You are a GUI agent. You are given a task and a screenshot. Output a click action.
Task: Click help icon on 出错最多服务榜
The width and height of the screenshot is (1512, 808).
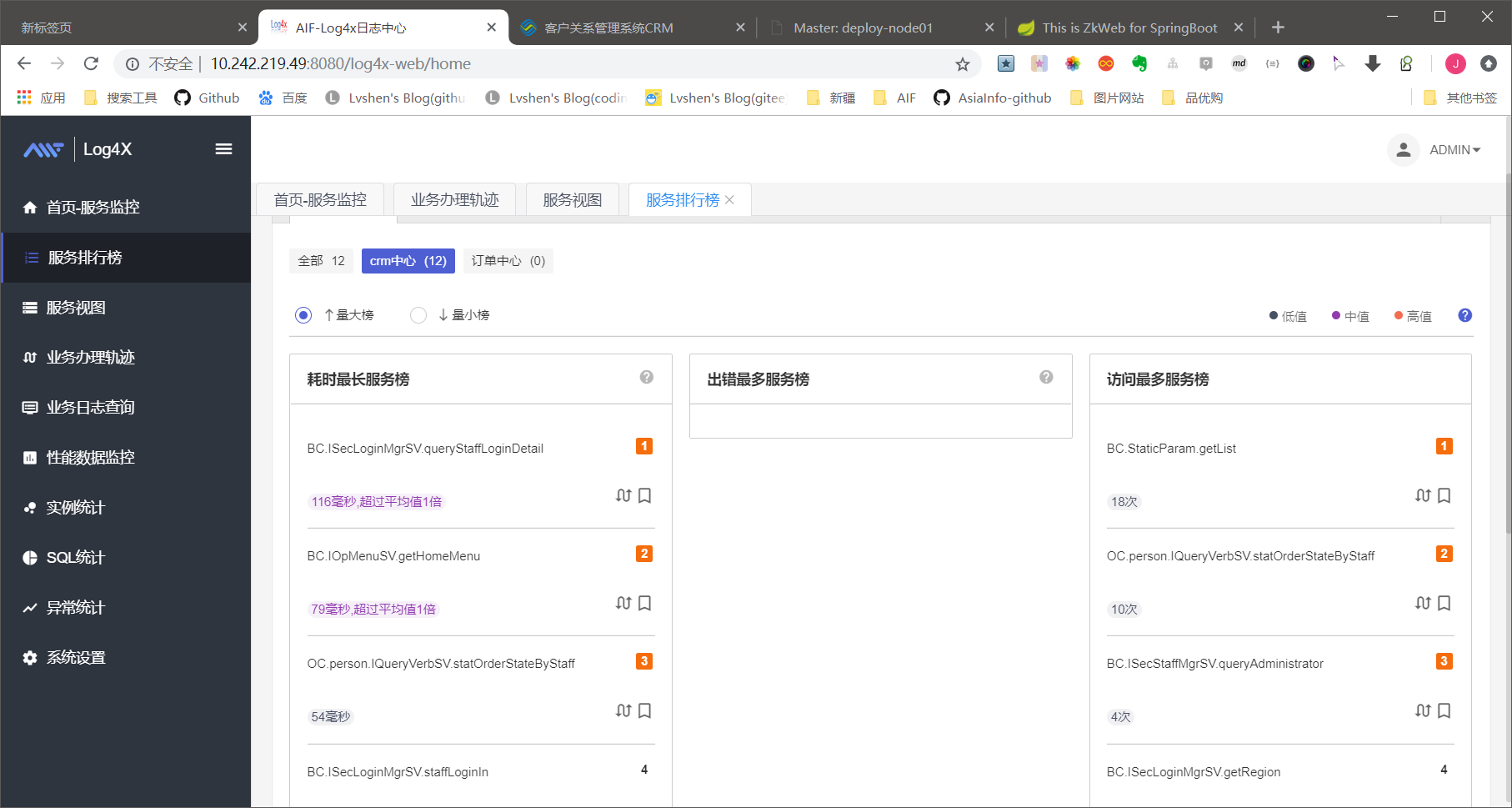point(1046,378)
